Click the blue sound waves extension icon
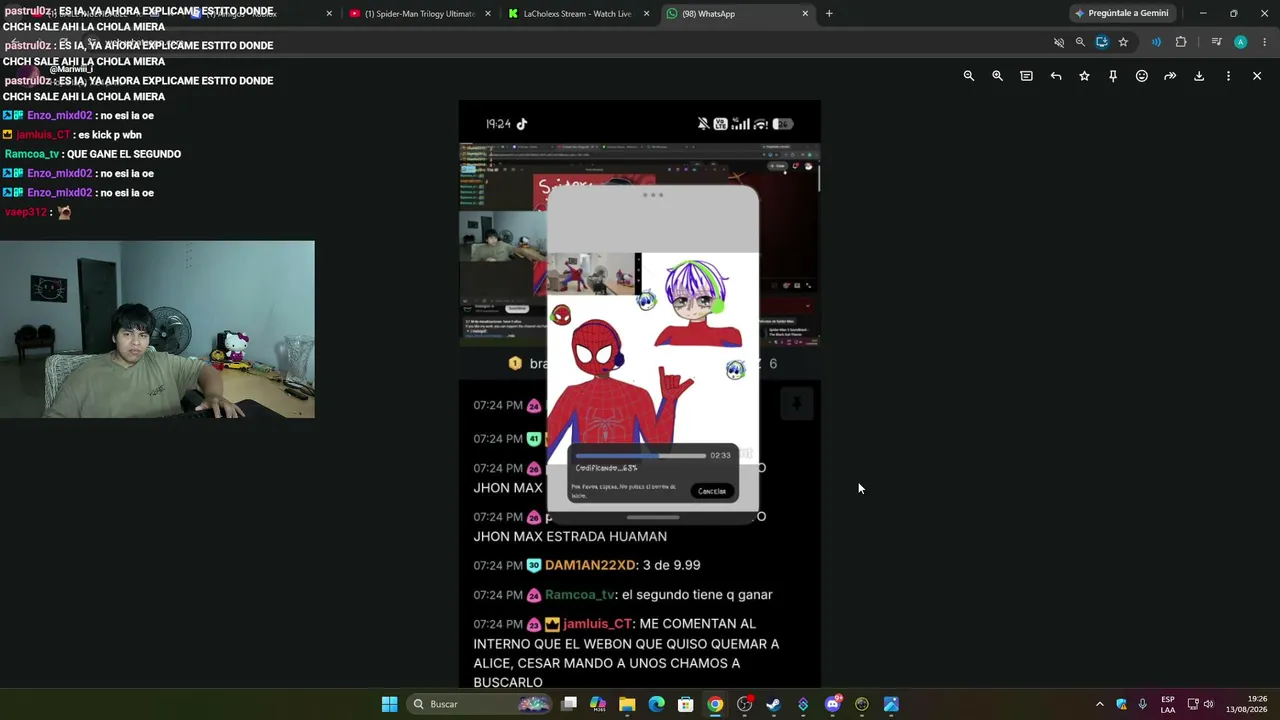Image resolution: width=1280 pixels, height=720 pixels. point(1156,42)
